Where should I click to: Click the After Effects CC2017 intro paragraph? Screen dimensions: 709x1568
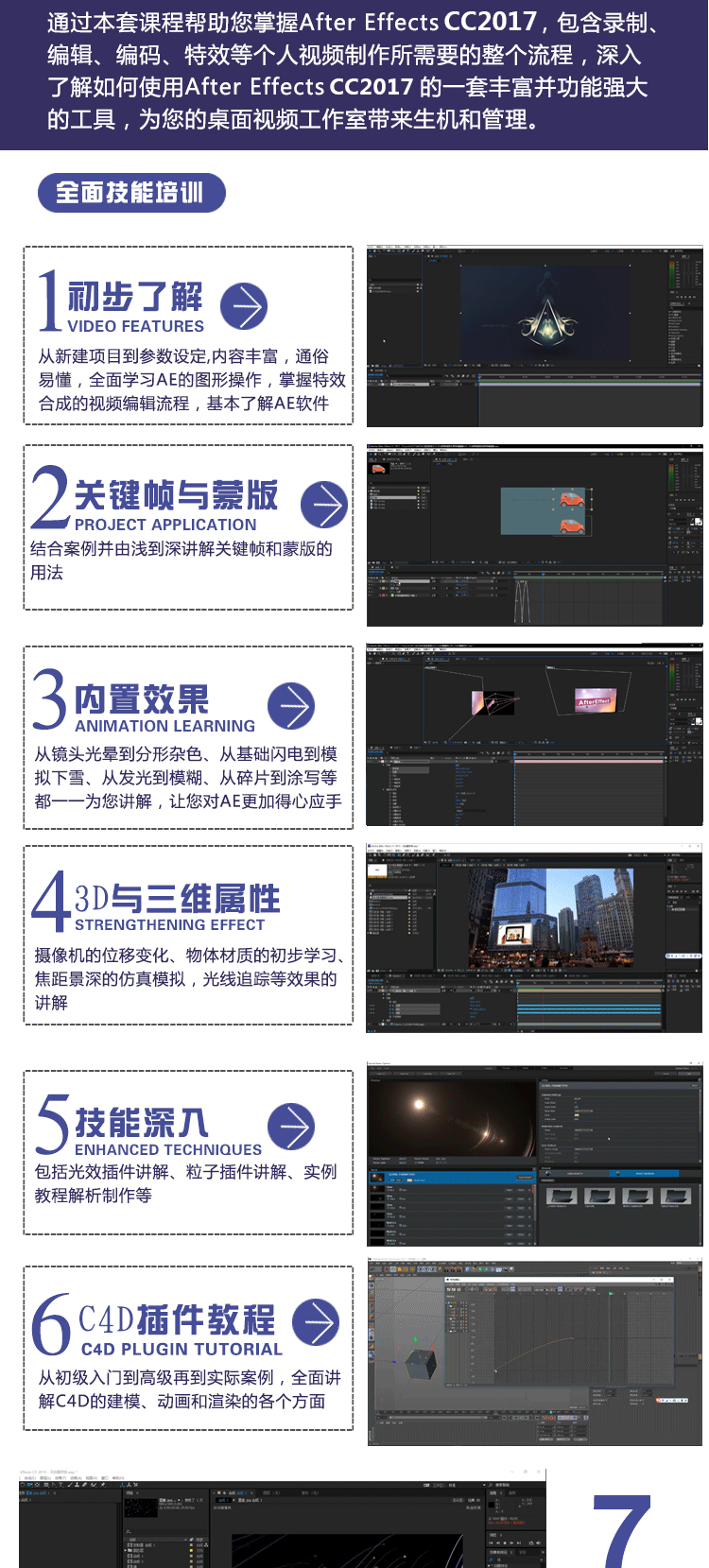pyautogui.click(x=354, y=71)
